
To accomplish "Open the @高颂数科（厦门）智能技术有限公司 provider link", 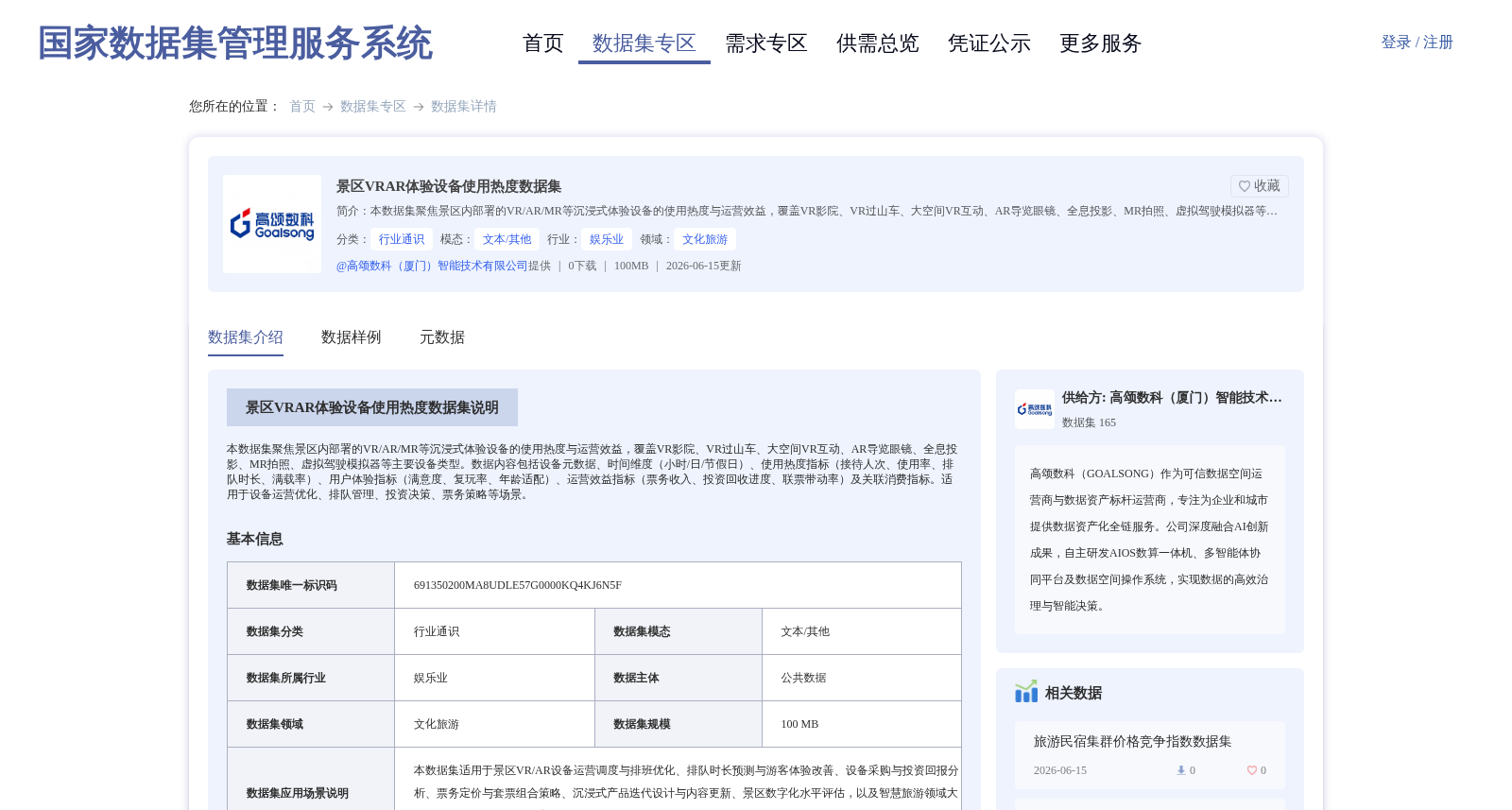I will click(x=432, y=266).
